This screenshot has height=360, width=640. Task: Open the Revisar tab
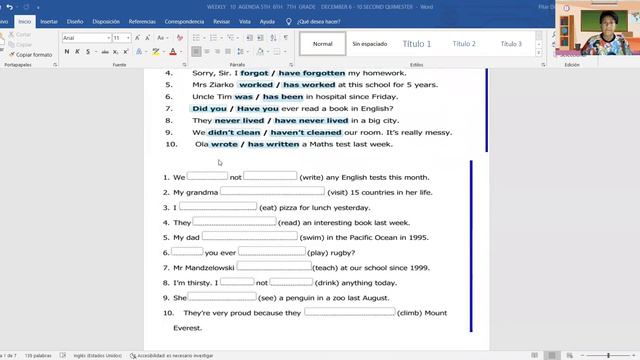point(222,22)
